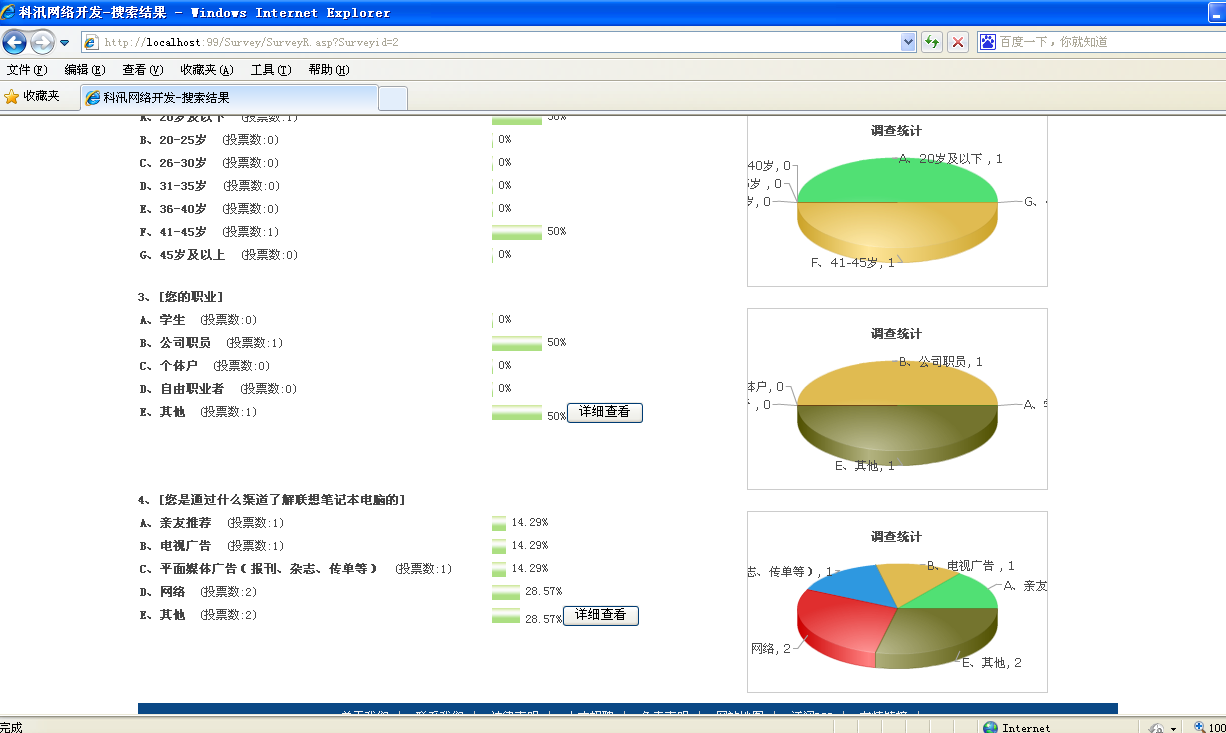Click the Internet zone icon in the status bar
Viewport: 1226px width, 733px height.
pyautogui.click(x=989, y=727)
